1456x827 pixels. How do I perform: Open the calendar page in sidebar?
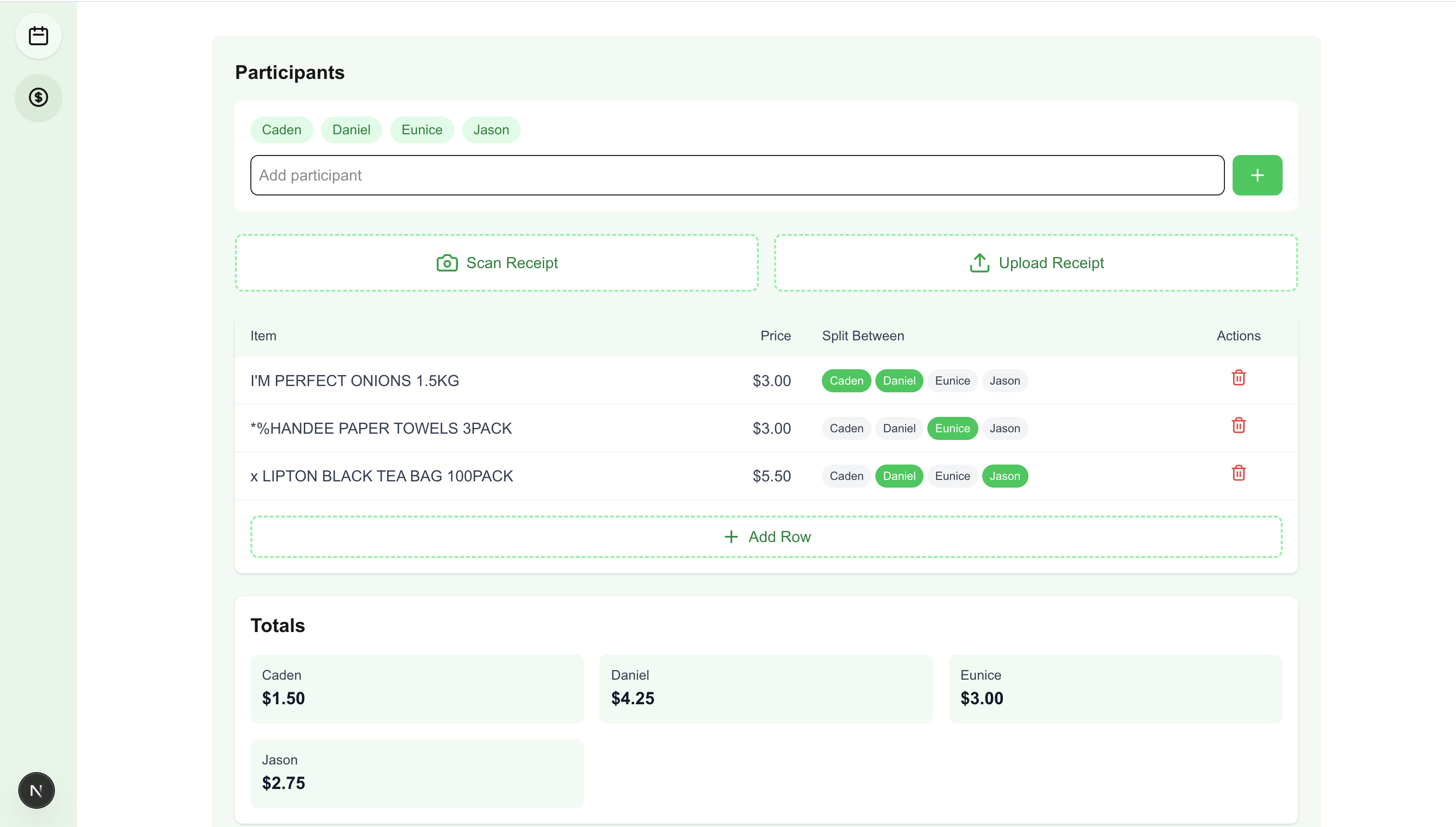click(38, 36)
